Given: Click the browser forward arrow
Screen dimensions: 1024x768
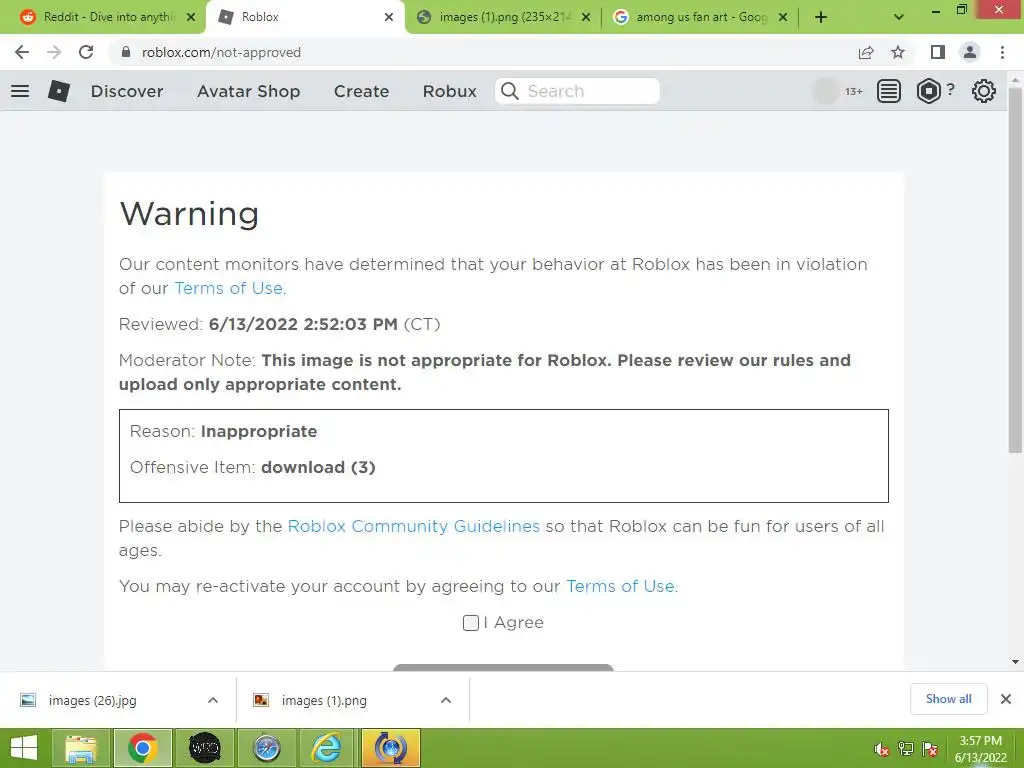Looking at the screenshot, I should click(x=54, y=52).
